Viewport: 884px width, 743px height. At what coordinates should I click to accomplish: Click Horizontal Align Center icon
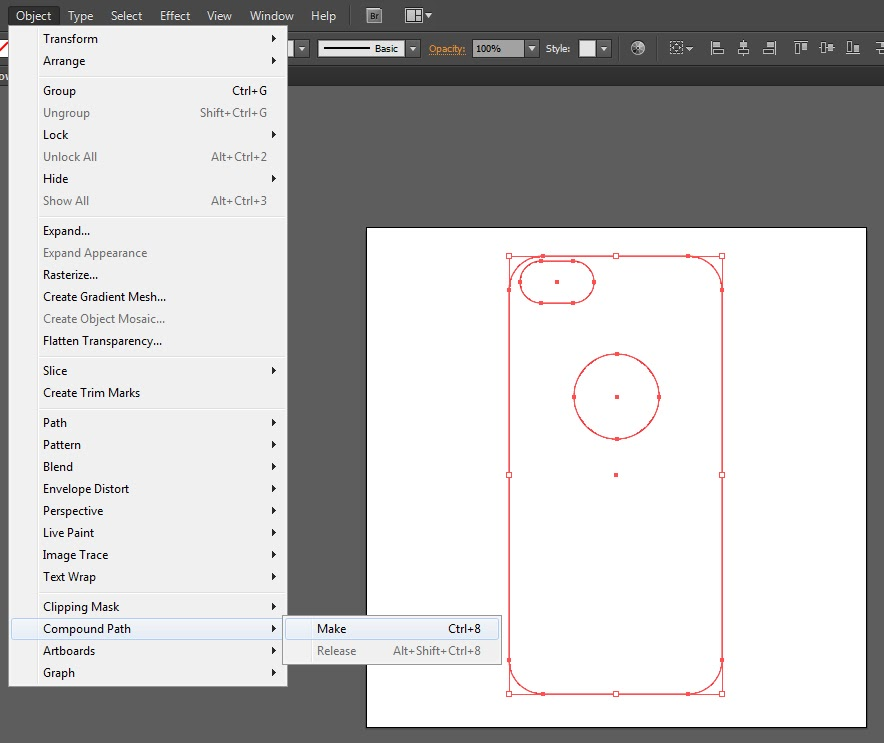(742, 48)
